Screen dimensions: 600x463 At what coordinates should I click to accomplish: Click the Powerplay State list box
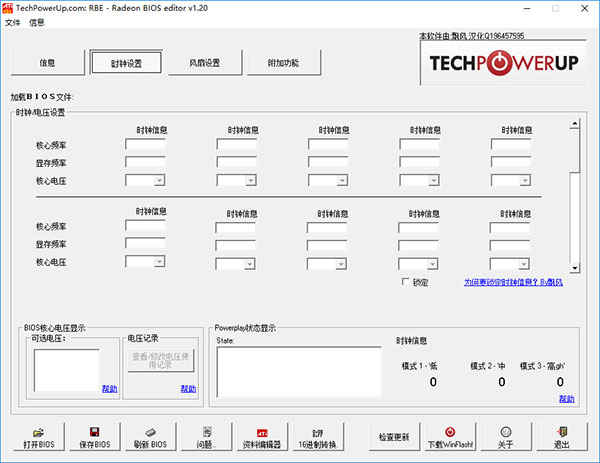[299, 372]
